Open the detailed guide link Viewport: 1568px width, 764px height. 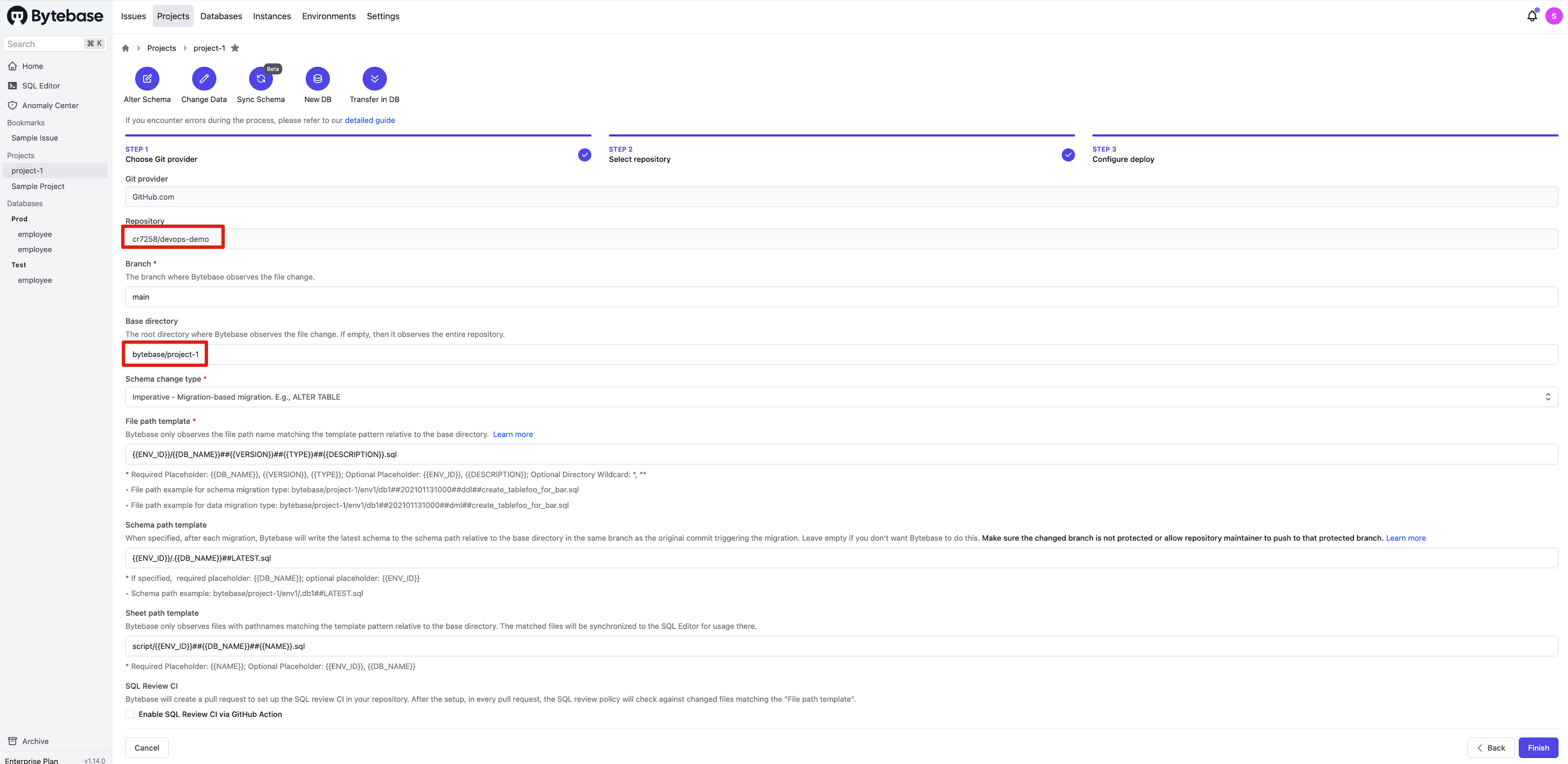coord(370,120)
